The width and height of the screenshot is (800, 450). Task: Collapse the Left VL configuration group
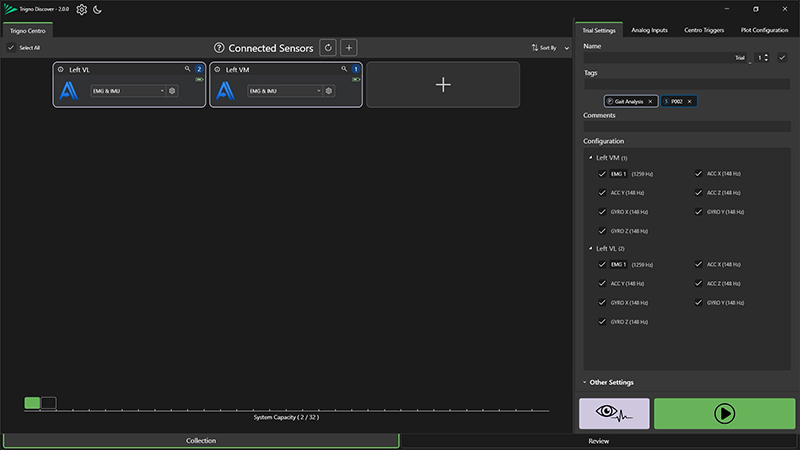tap(591, 248)
